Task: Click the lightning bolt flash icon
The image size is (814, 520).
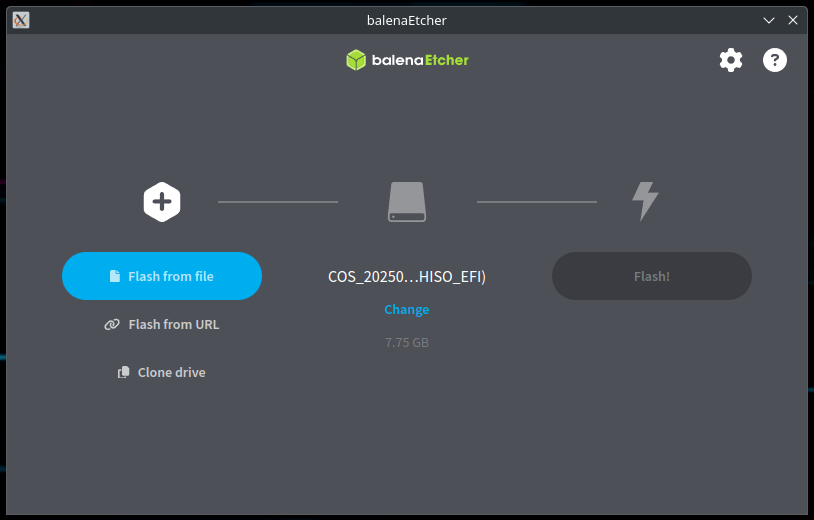Action: click(645, 201)
